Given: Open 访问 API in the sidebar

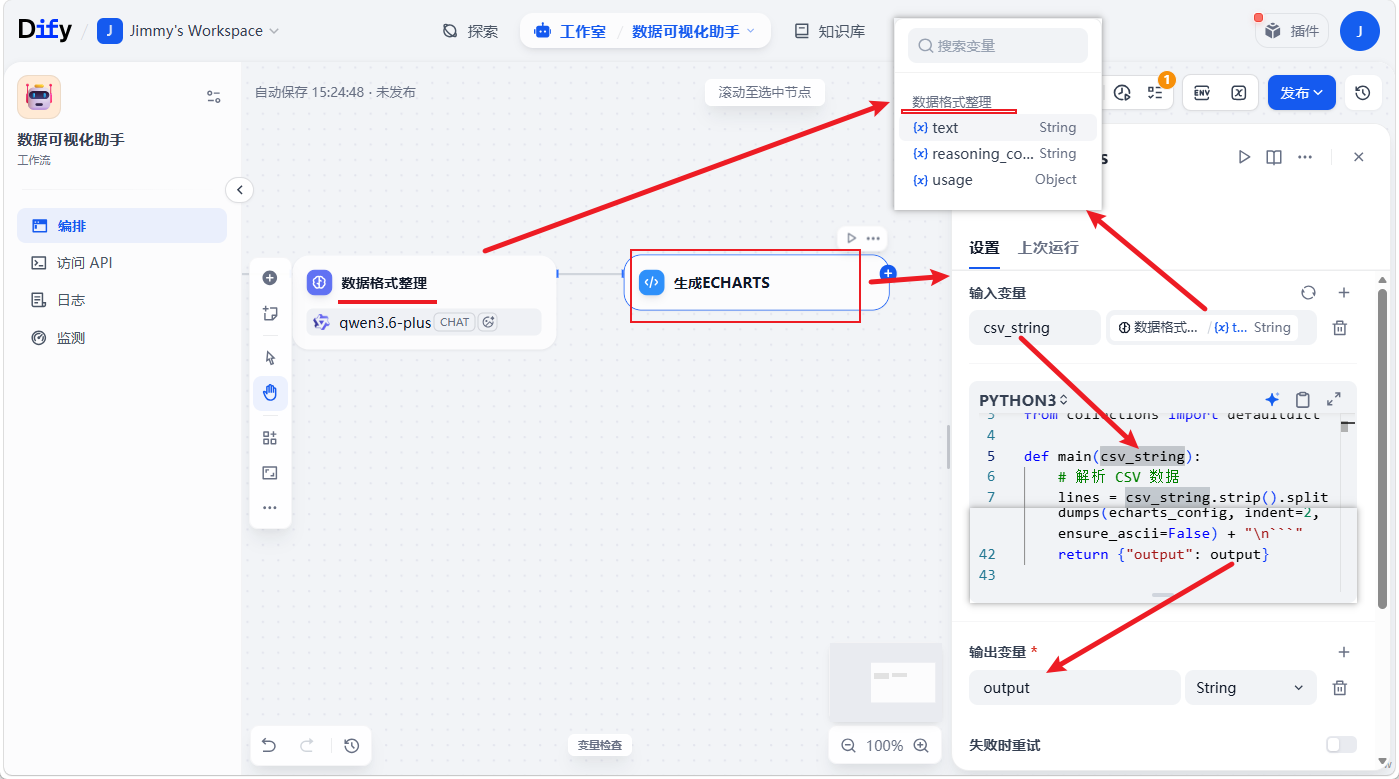Looking at the screenshot, I should (x=122, y=263).
